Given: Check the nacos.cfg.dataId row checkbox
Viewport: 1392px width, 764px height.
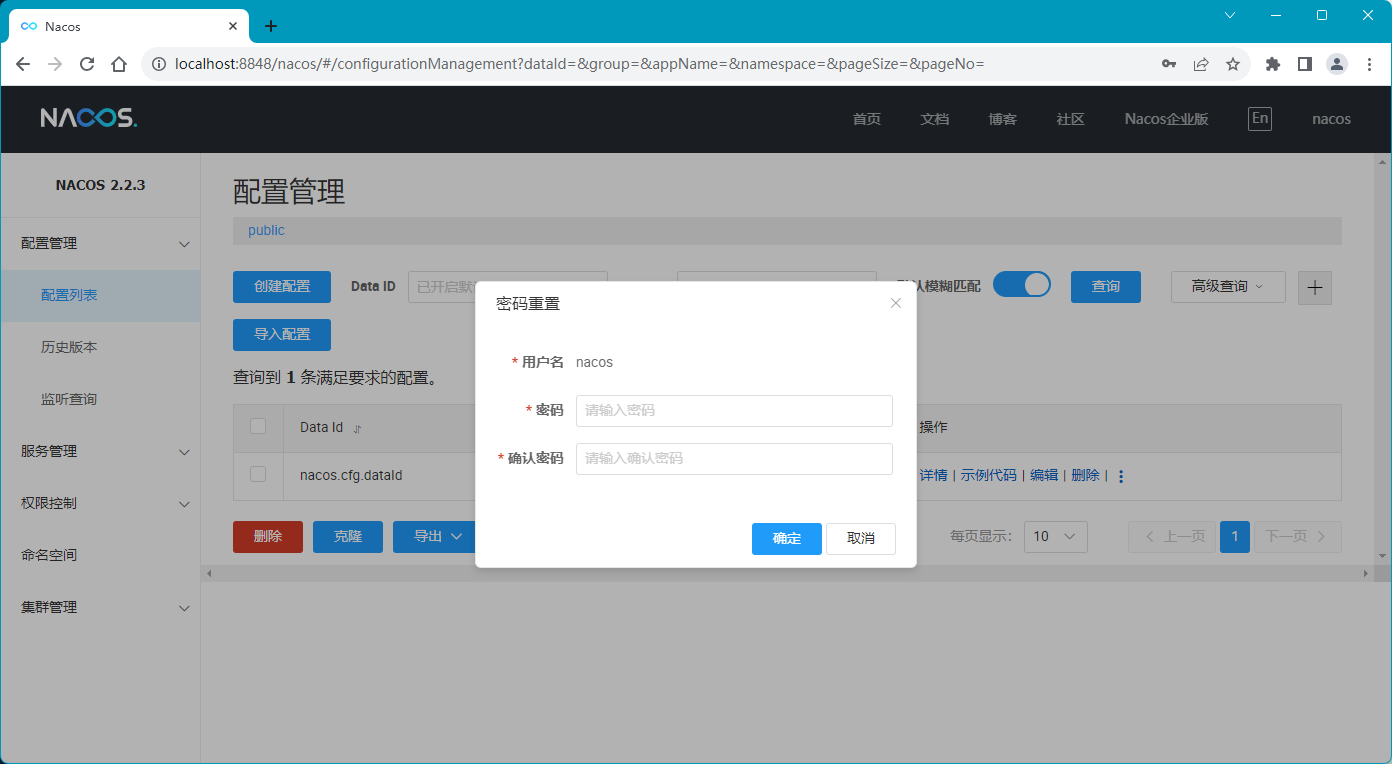Looking at the screenshot, I should tap(258, 474).
